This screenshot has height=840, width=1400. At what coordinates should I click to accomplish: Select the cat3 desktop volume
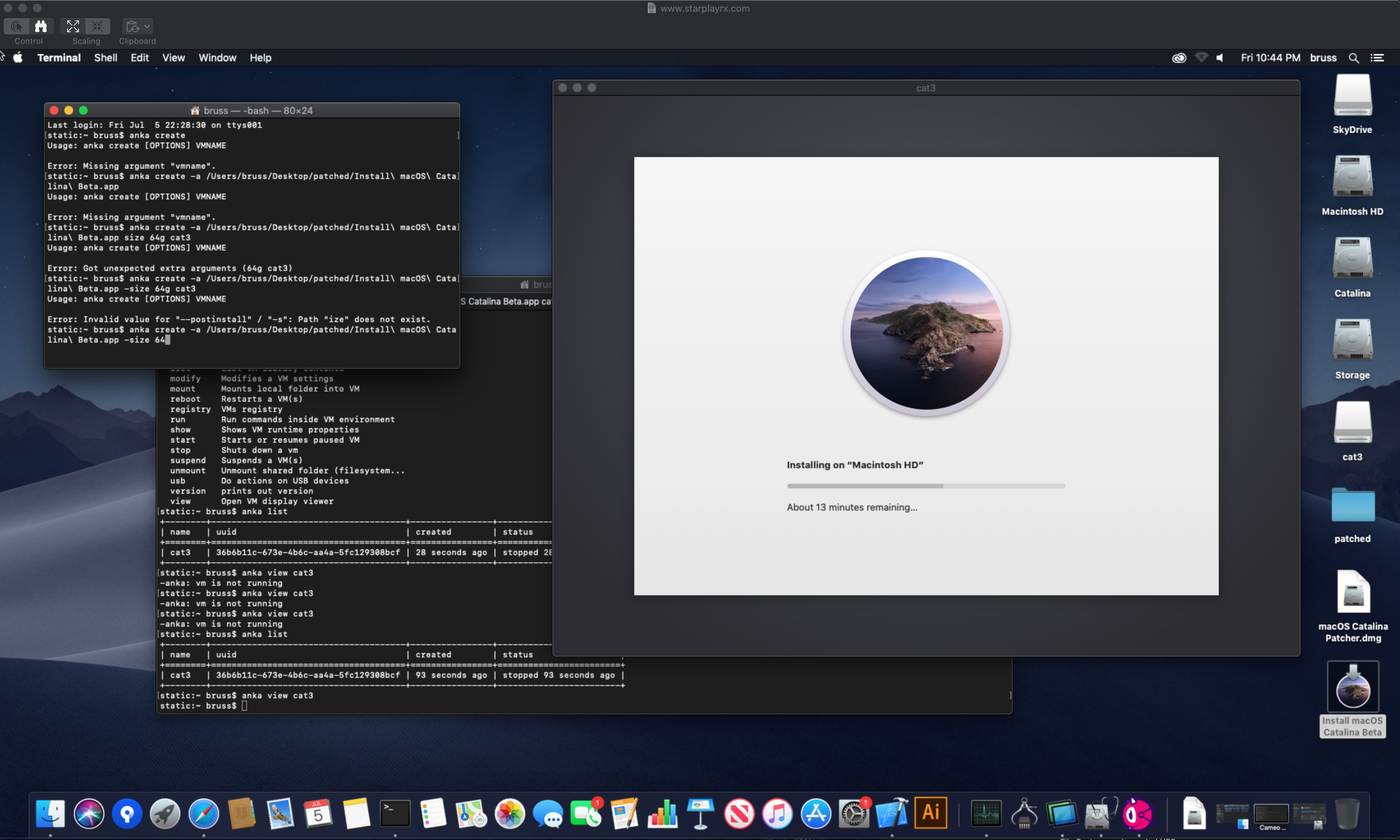tap(1353, 431)
